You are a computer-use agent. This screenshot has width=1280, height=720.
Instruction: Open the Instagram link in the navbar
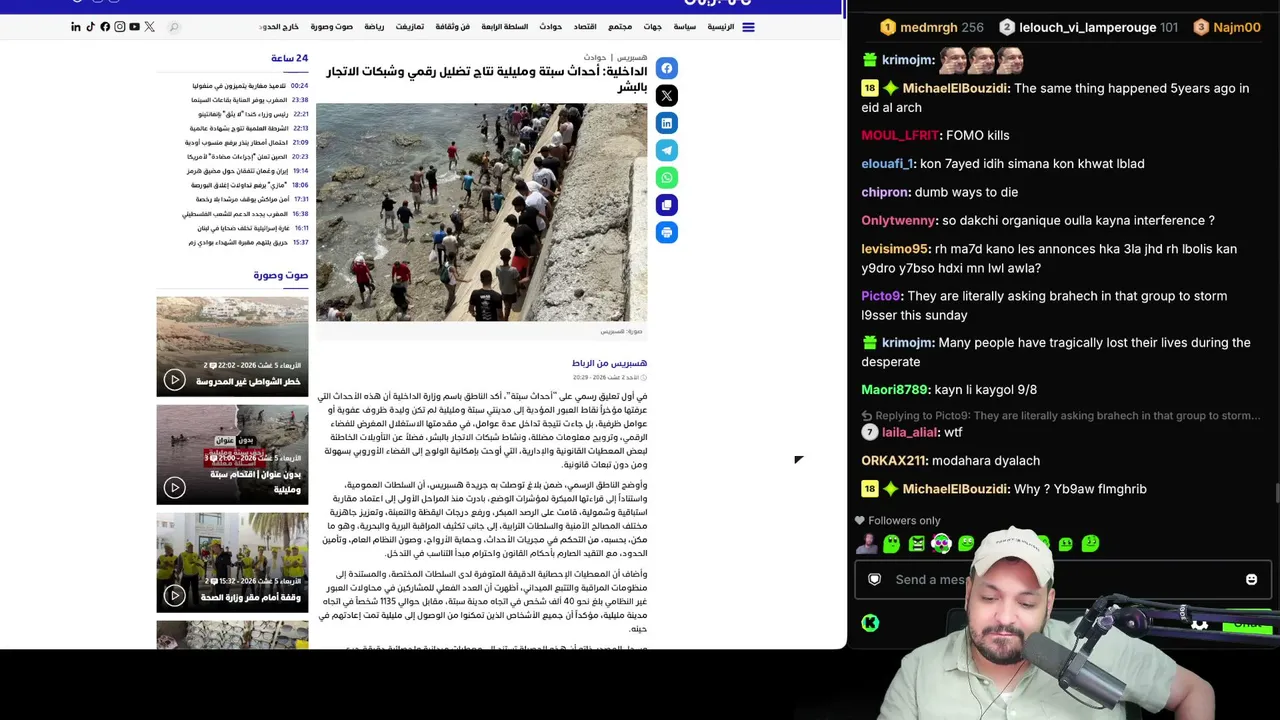pos(120,27)
